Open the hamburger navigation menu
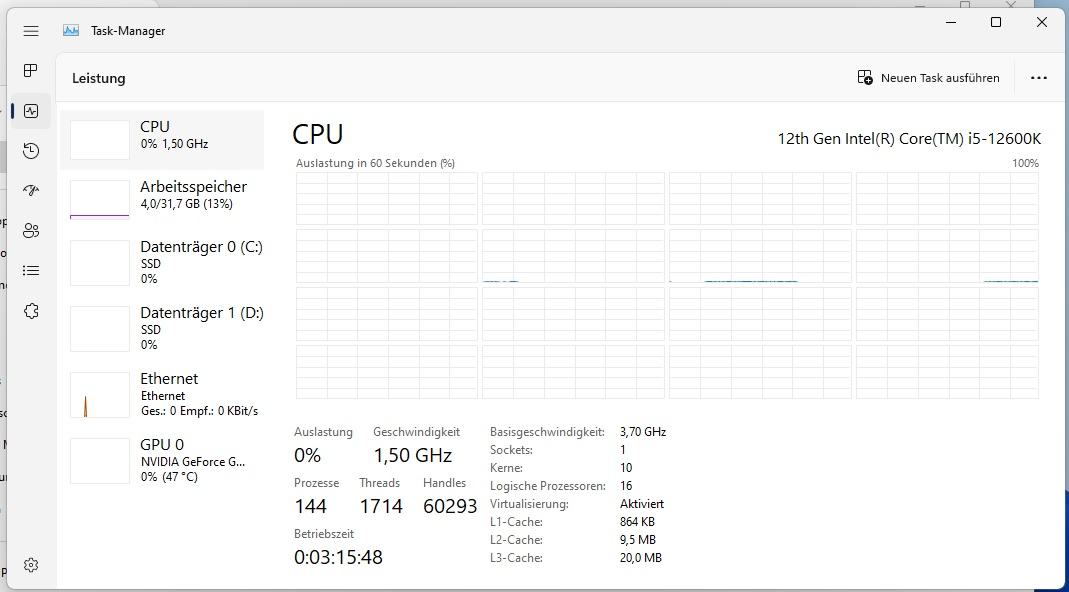Viewport: 1069px width, 592px height. (31, 31)
